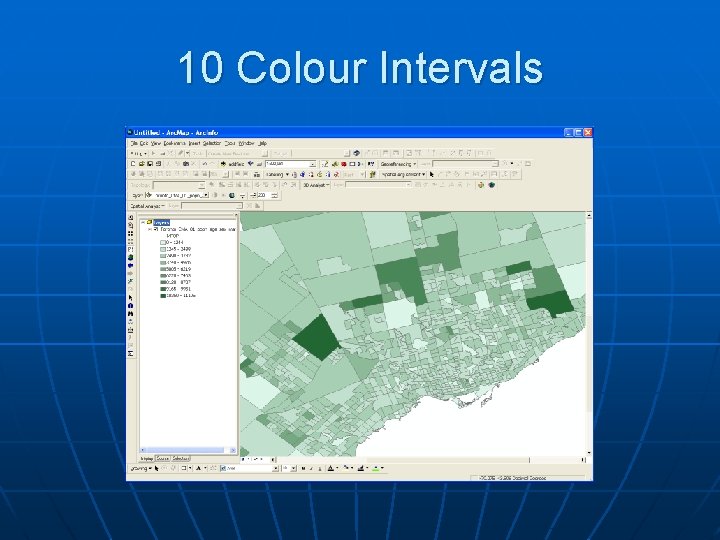
Task: Click the table of contents horizontal scrollbar
Action: pyautogui.click(x=187, y=450)
